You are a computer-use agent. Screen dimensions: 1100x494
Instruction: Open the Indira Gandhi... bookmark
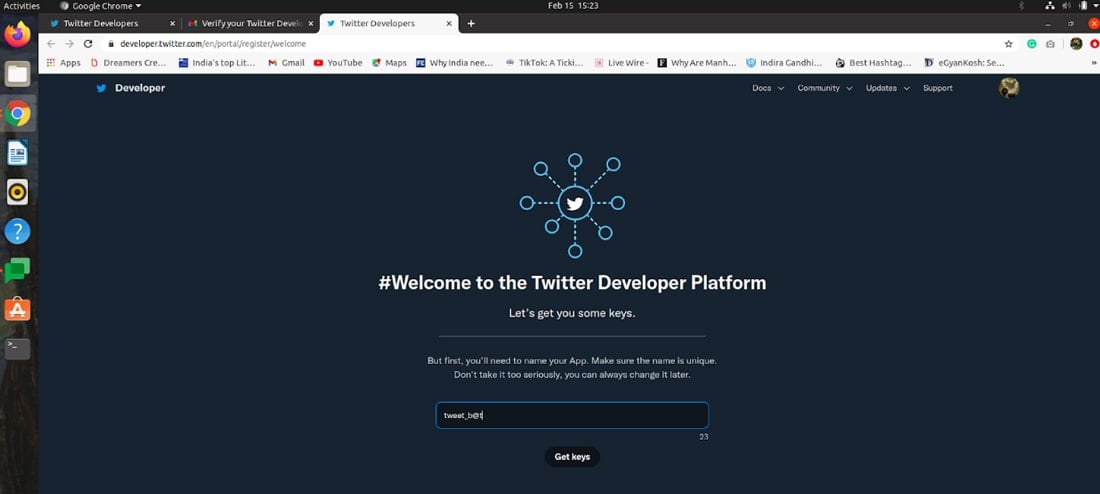coord(784,62)
